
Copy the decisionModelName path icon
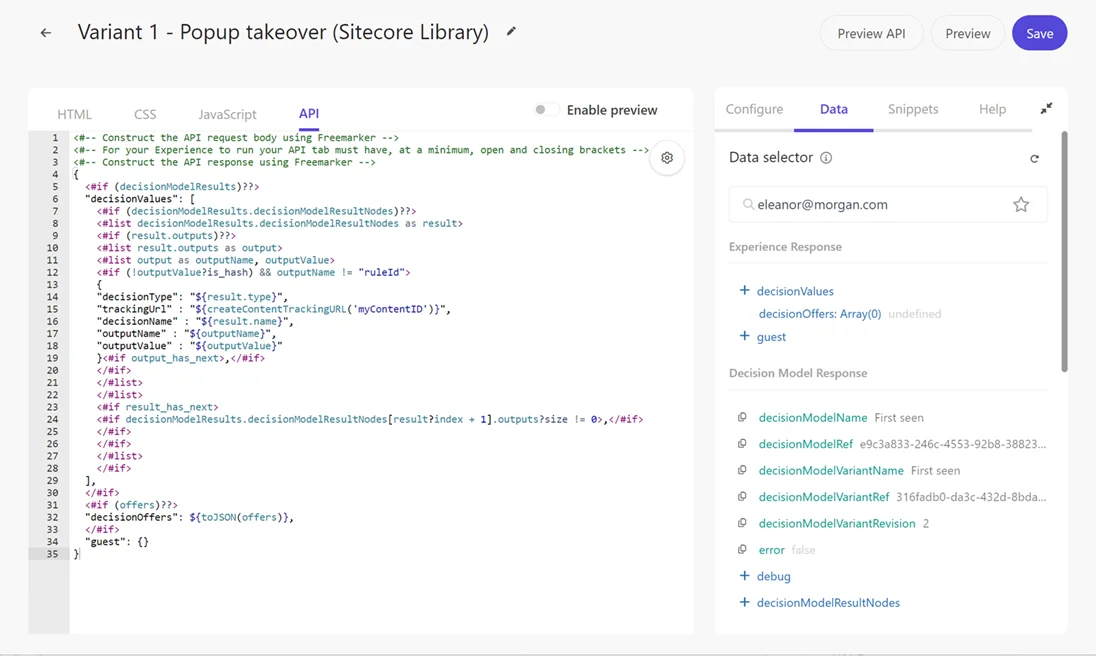coord(742,417)
